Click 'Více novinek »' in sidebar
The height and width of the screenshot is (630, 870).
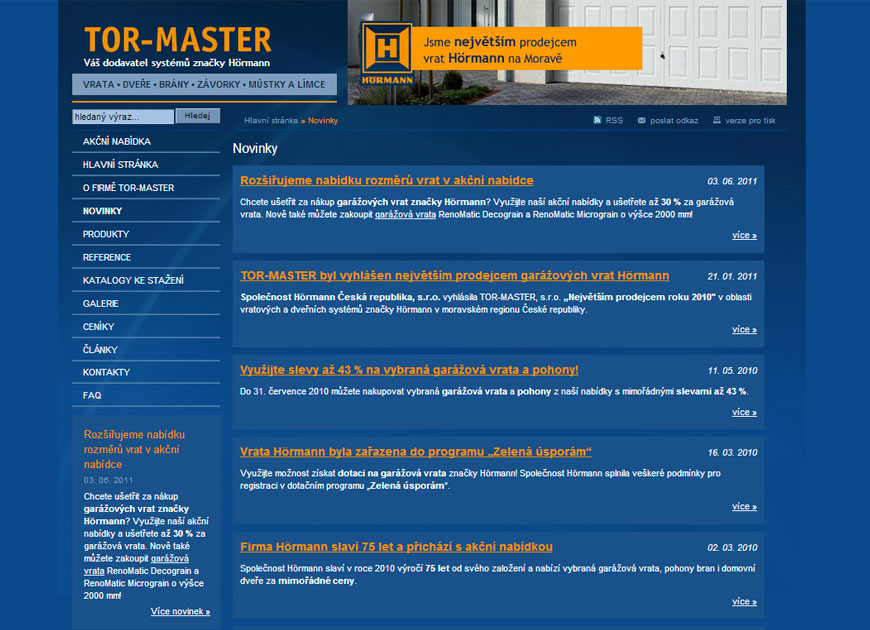(180, 612)
